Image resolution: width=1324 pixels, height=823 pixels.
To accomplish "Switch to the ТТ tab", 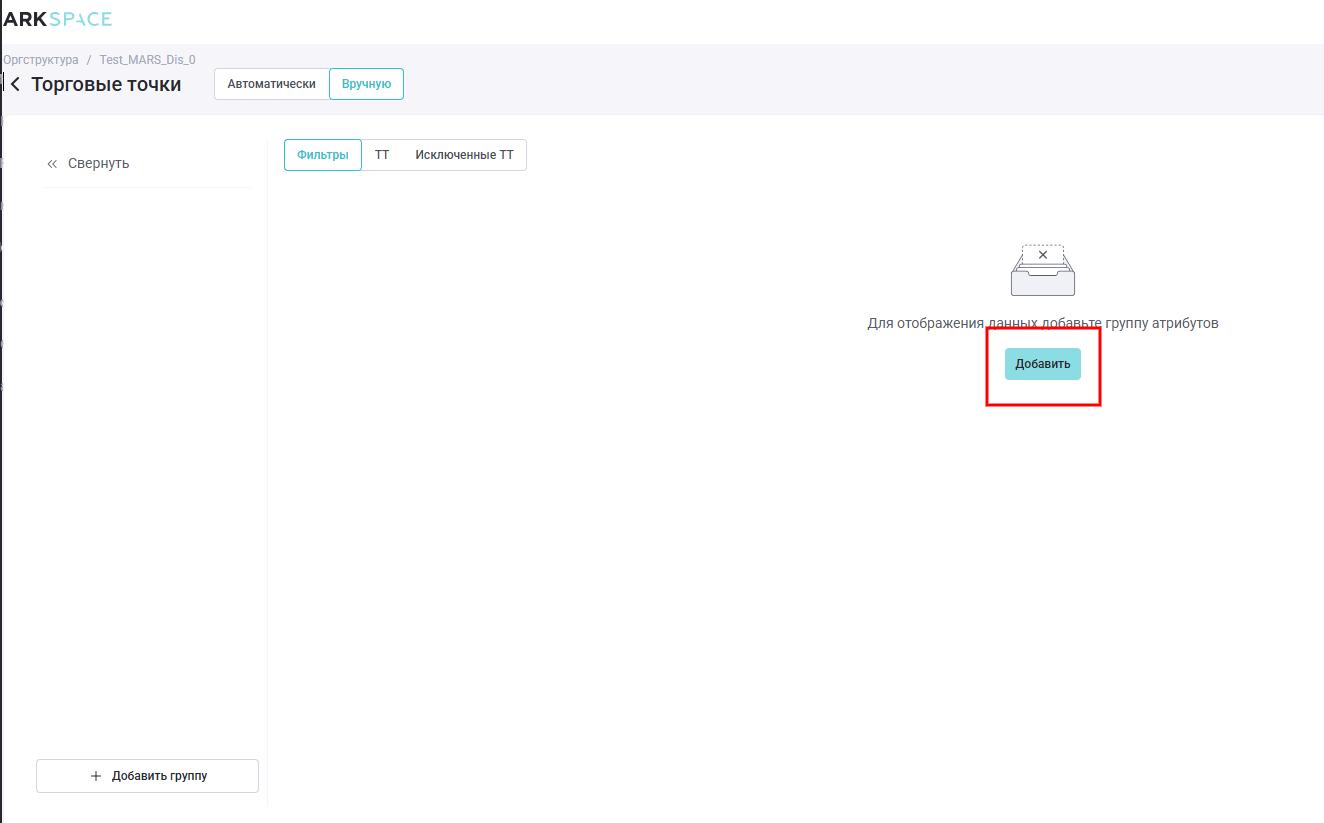I will [x=382, y=155].
